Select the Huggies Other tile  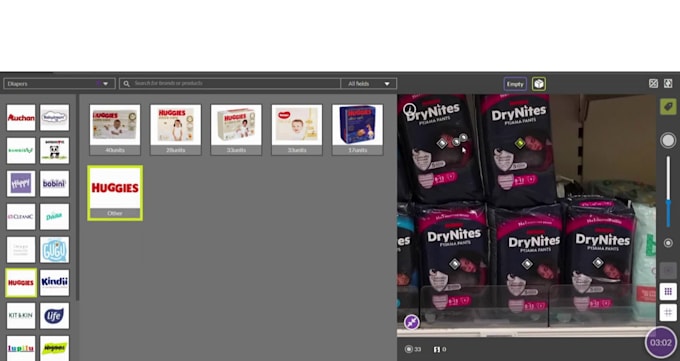tap(115, 193)
